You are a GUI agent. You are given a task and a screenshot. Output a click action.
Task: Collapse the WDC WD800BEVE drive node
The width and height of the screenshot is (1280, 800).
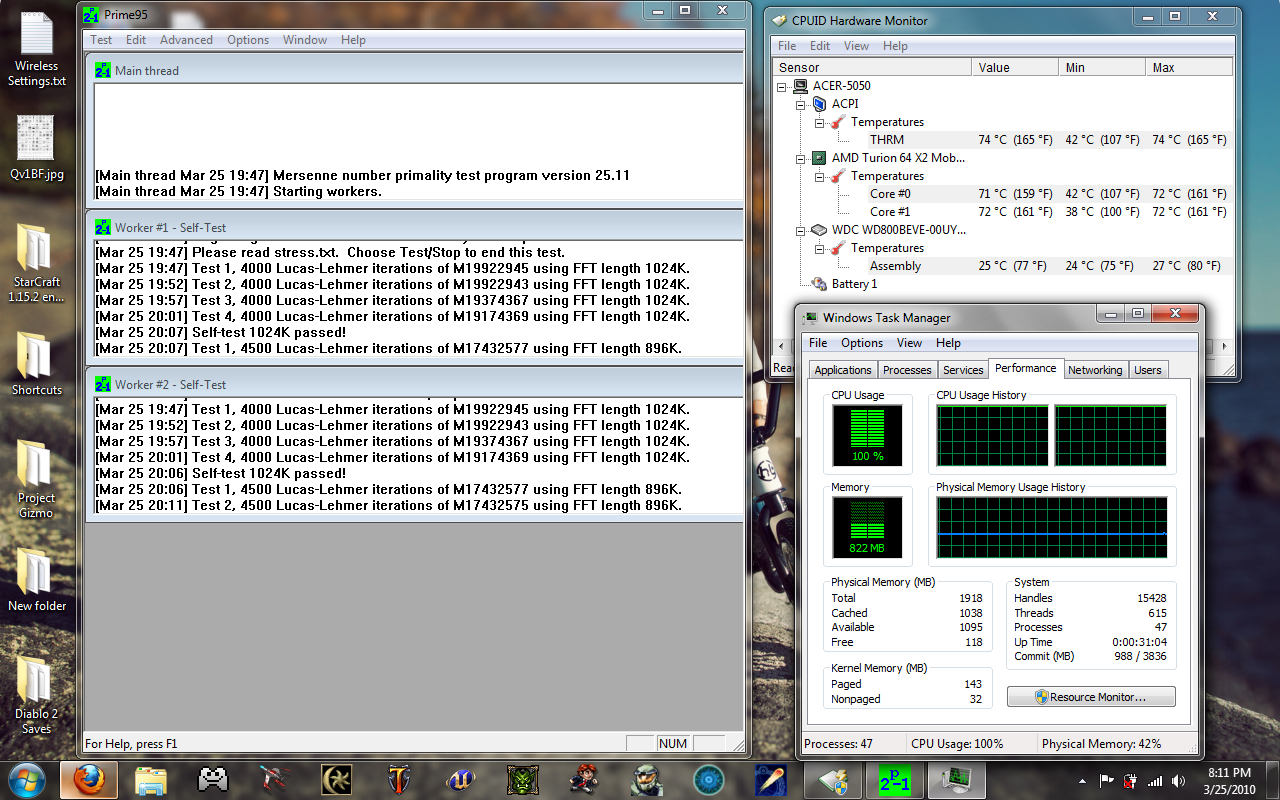[x=801, y=230]
